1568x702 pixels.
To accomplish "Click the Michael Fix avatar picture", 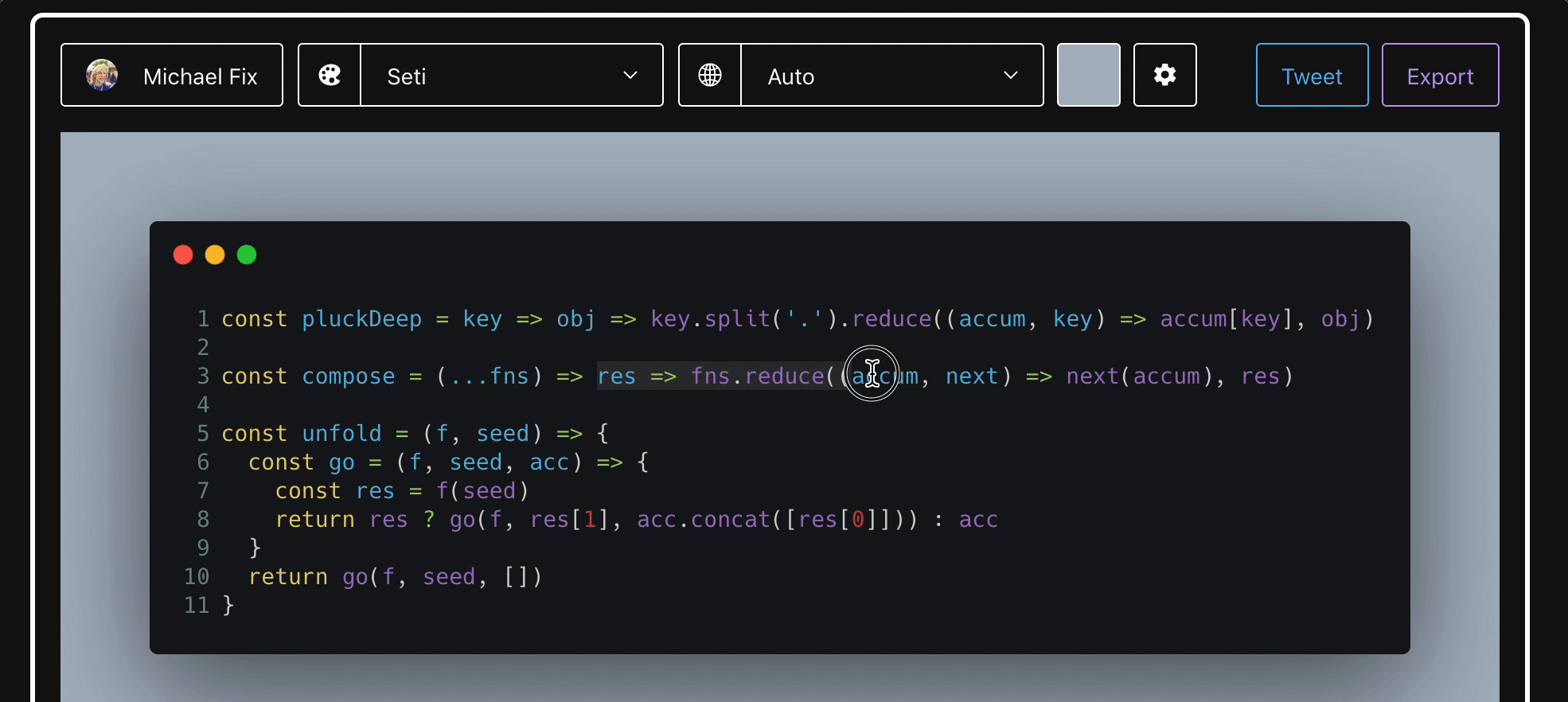I will (102, 76).
